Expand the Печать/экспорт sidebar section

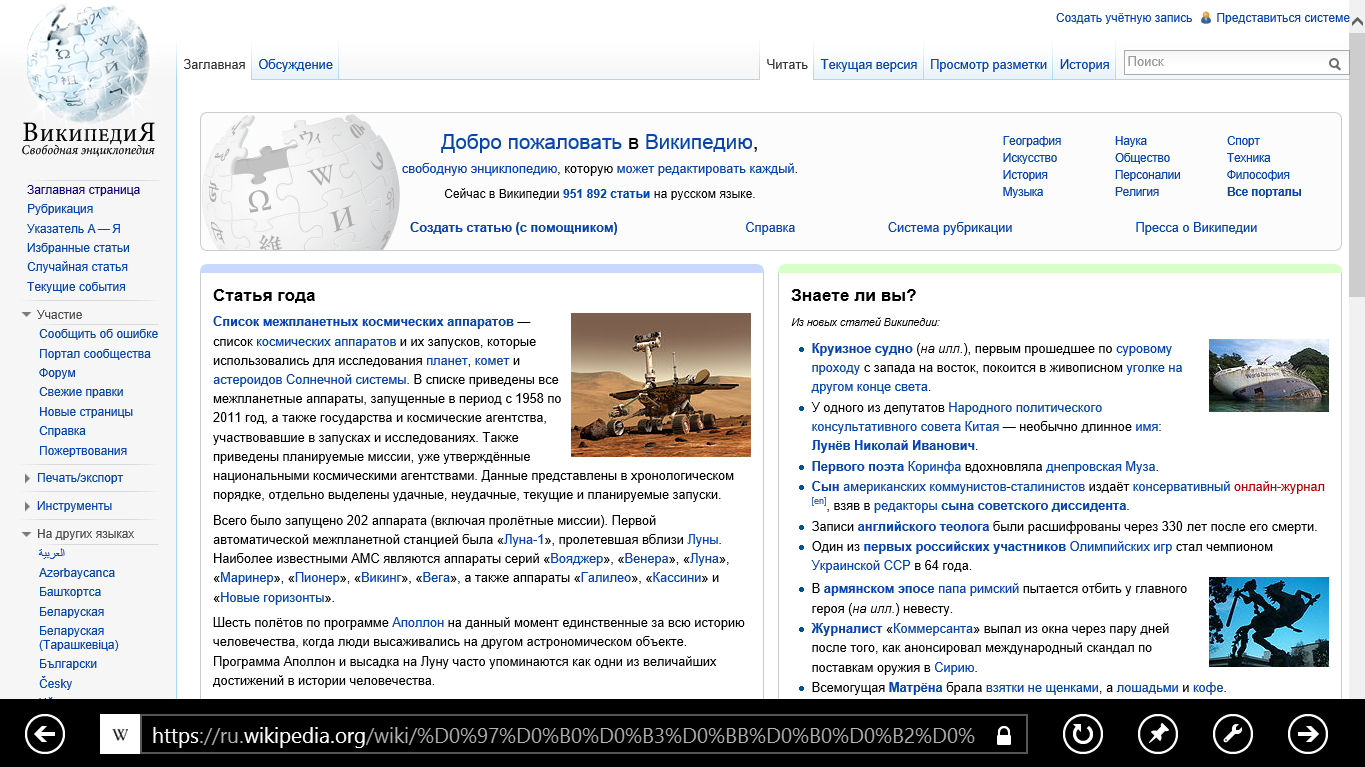click(x=27, y=478)
